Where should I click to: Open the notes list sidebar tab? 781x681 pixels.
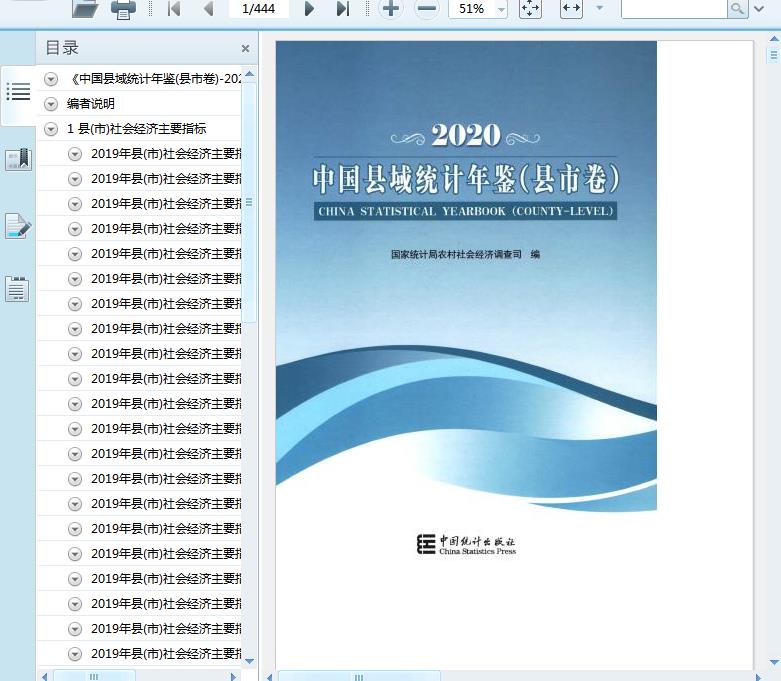coord(17,289)
